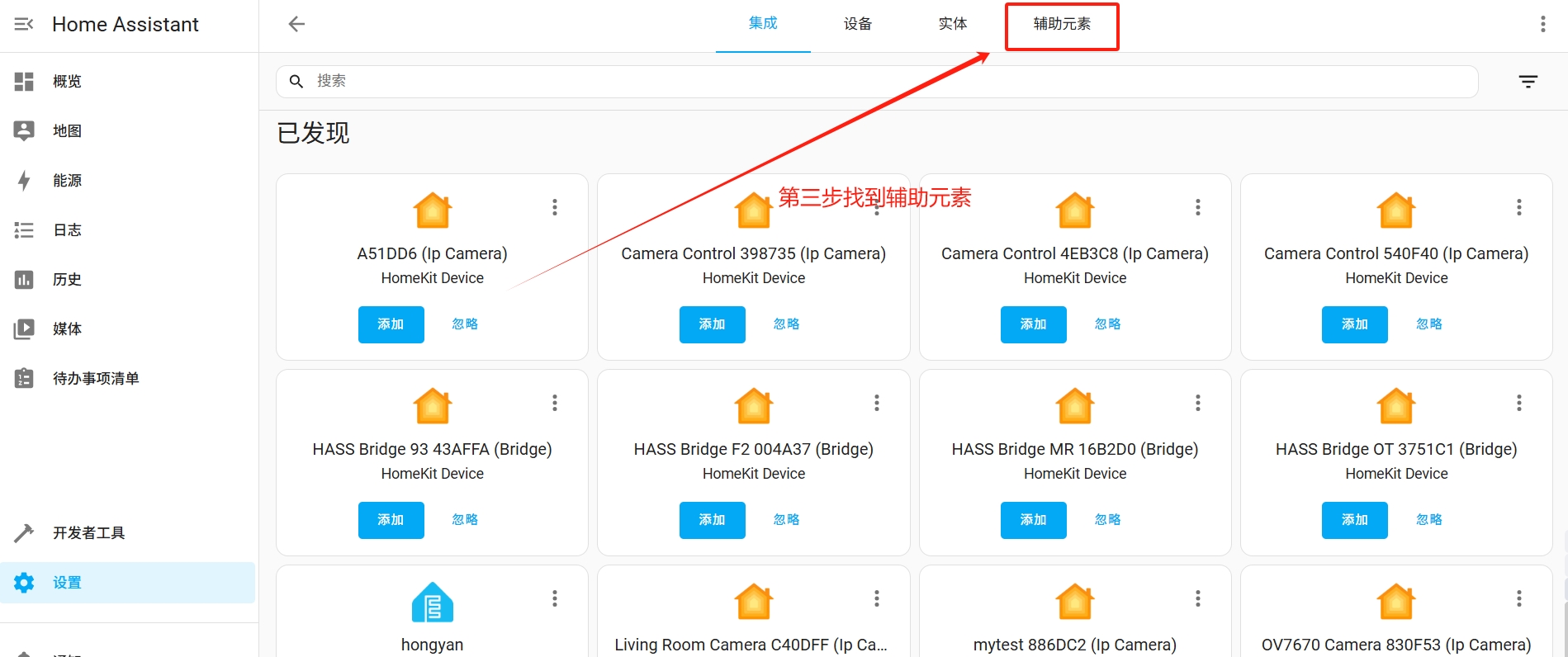Click HomeKit icon of HASS Bridge F2 004A37
This screenshot has height=657, width=1568.
pyautogui.click(x=754, y=406)
